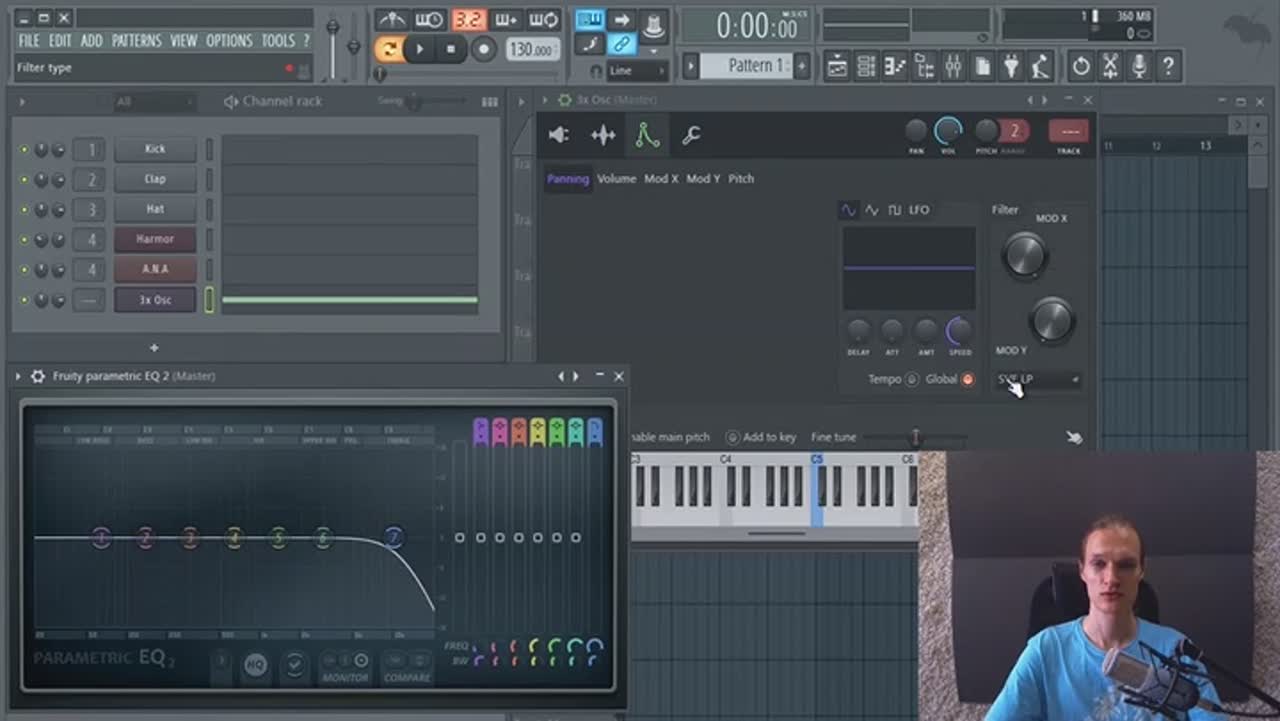
Task: Click the microphone recording icon in toolbar
Action: 1138,67
